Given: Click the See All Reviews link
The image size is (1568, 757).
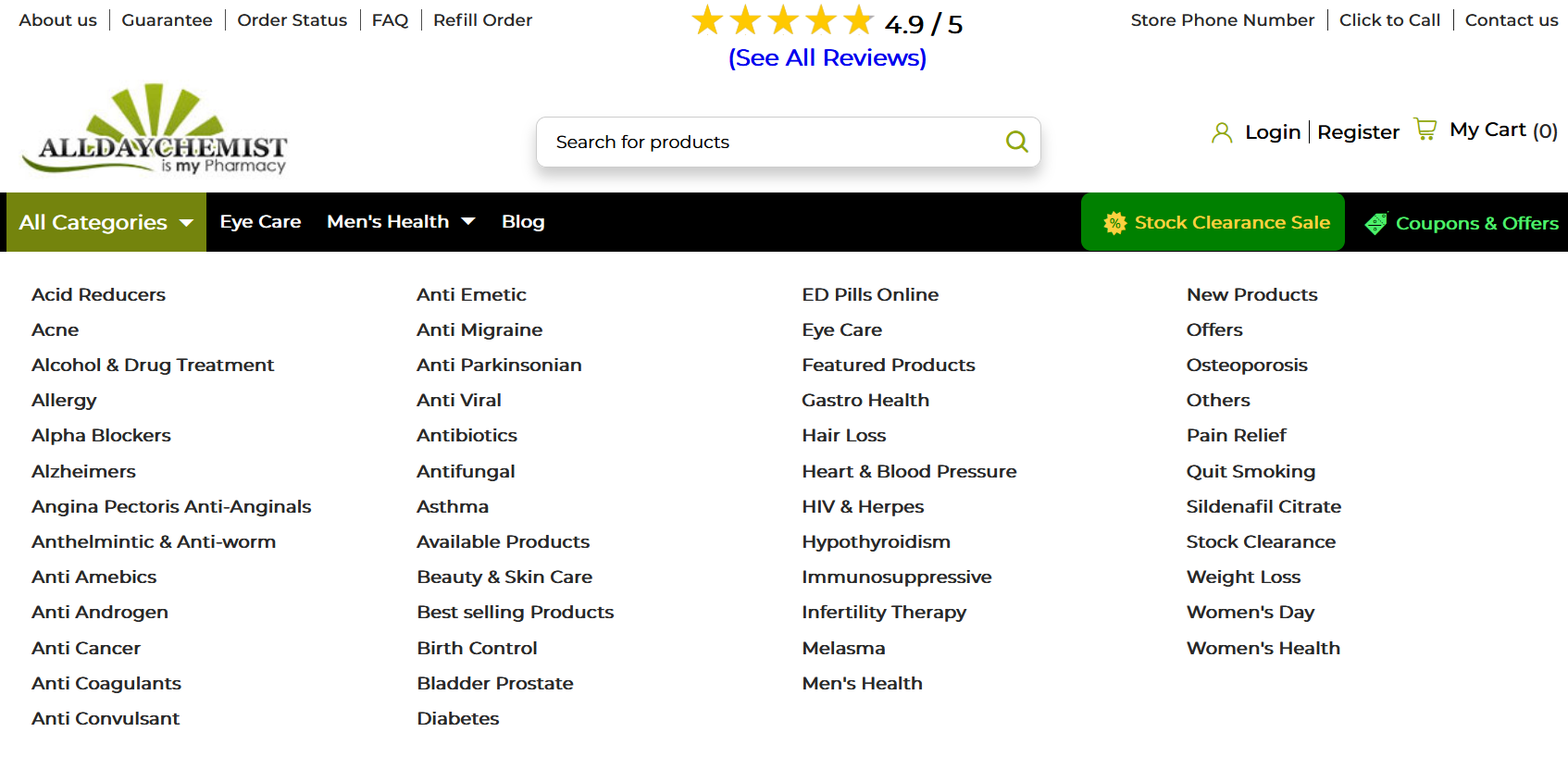Looking at the screenshot, I should (x=827, y=57).
